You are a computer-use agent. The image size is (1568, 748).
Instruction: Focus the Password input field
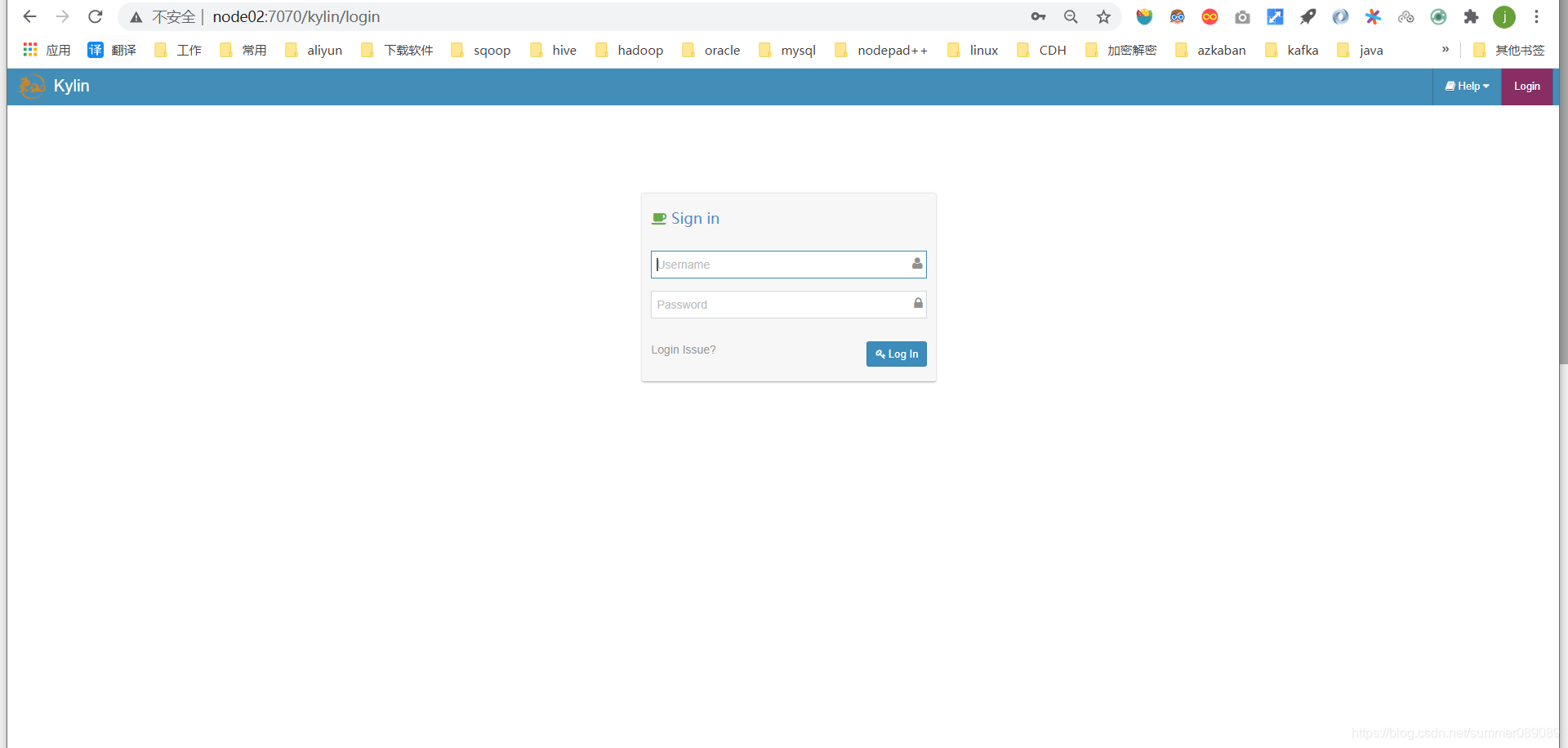pos(788,305)
